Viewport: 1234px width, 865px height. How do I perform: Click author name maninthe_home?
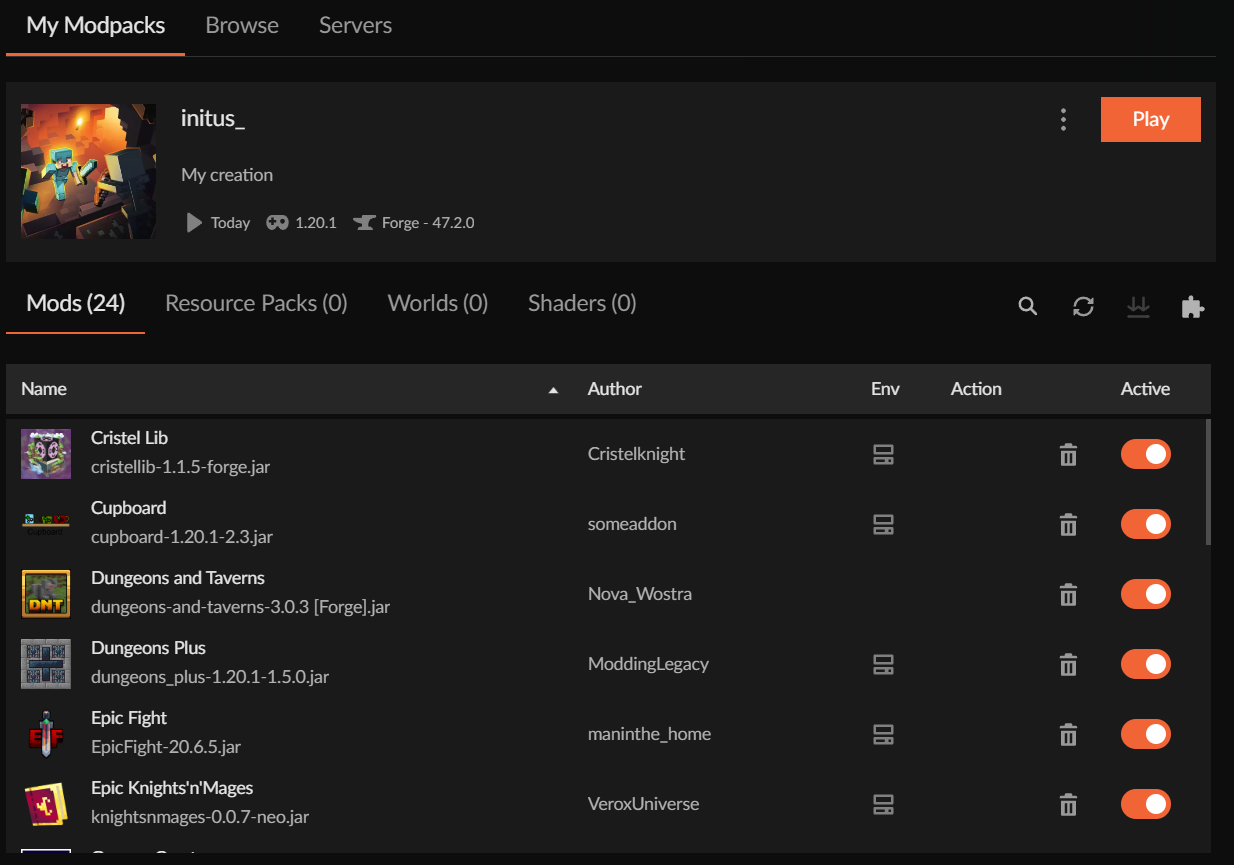pos(649,734)
